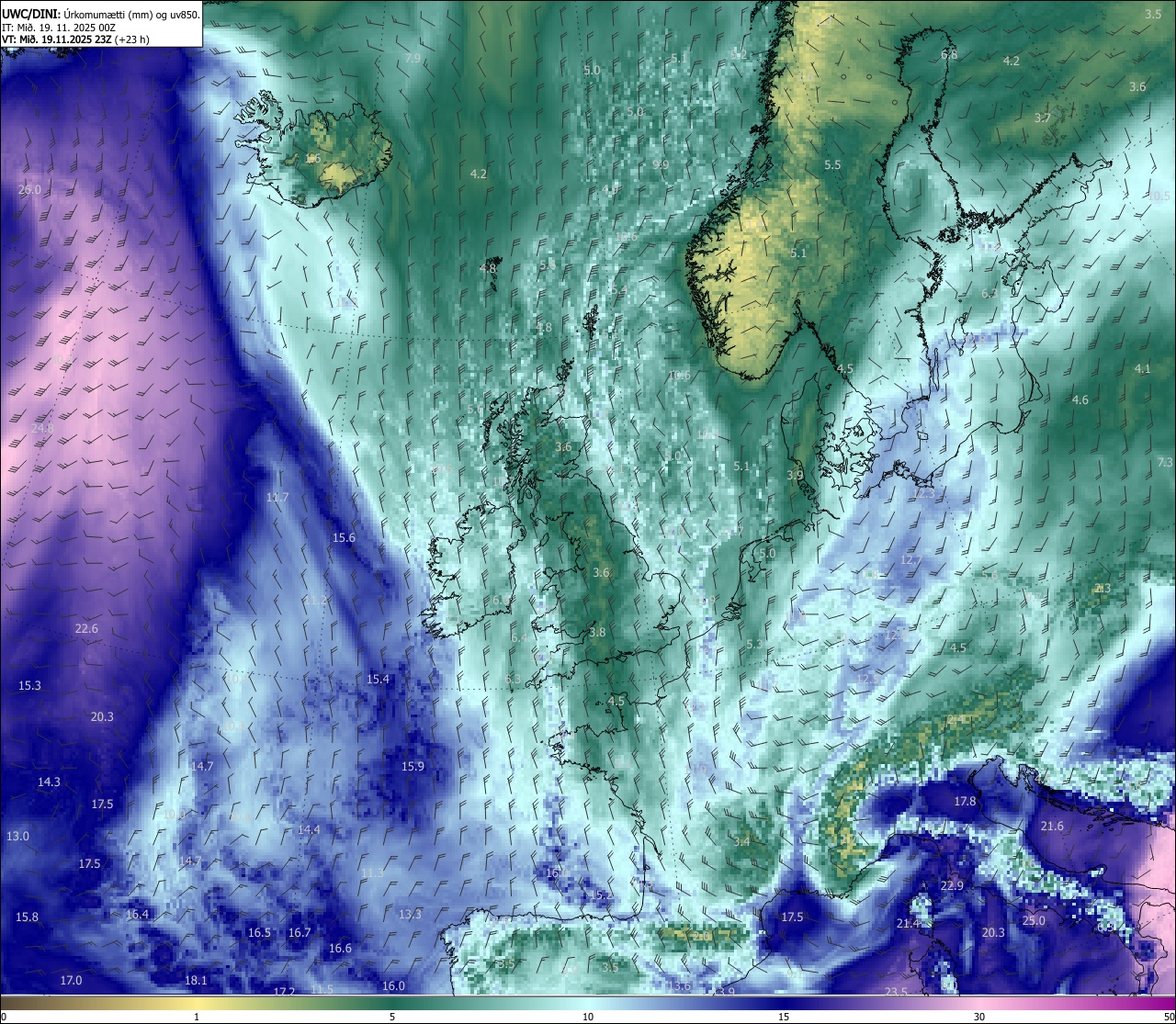The image size is (1176, 1024).
Task: Click the 14.3 value on the map
Action: click(x=49, y=782)
